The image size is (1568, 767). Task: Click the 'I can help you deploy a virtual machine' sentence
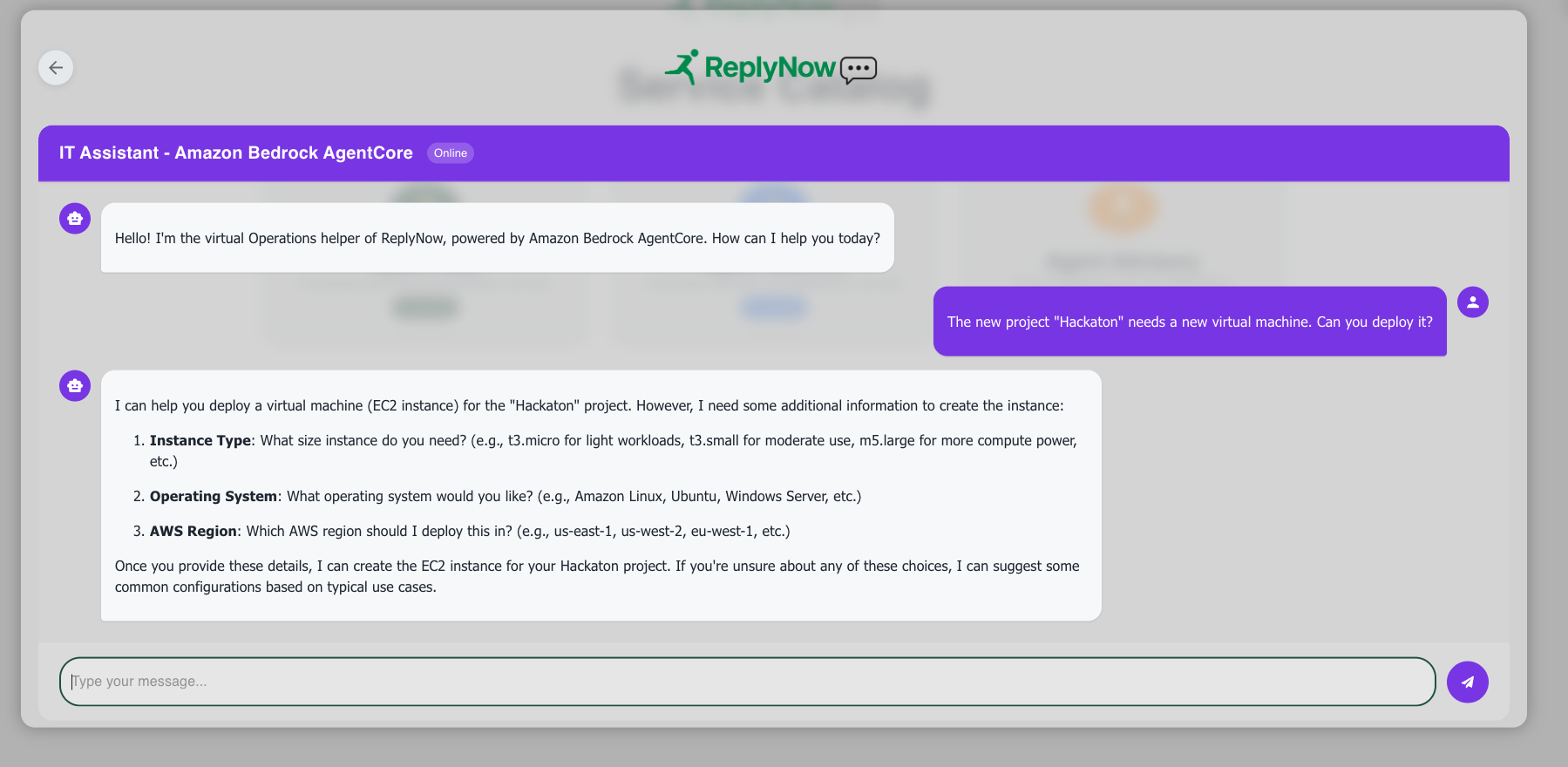pos(589,405)
